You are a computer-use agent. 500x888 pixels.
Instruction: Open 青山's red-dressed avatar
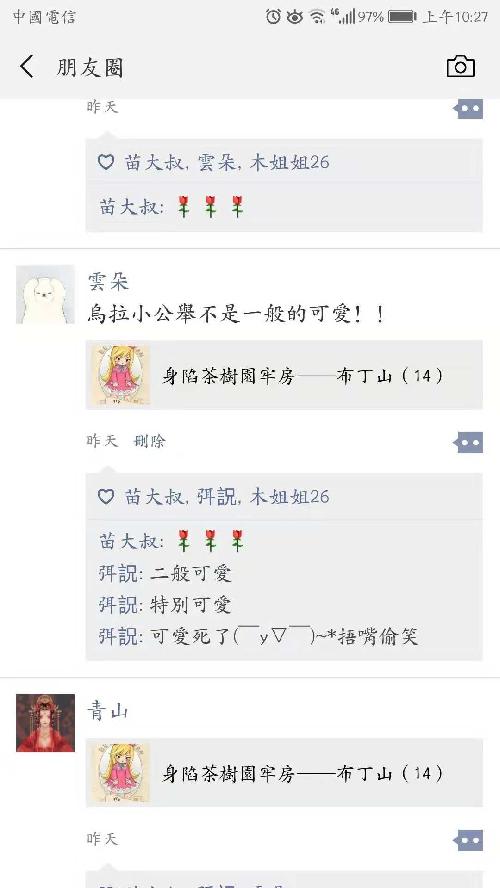tap(45, 723)
